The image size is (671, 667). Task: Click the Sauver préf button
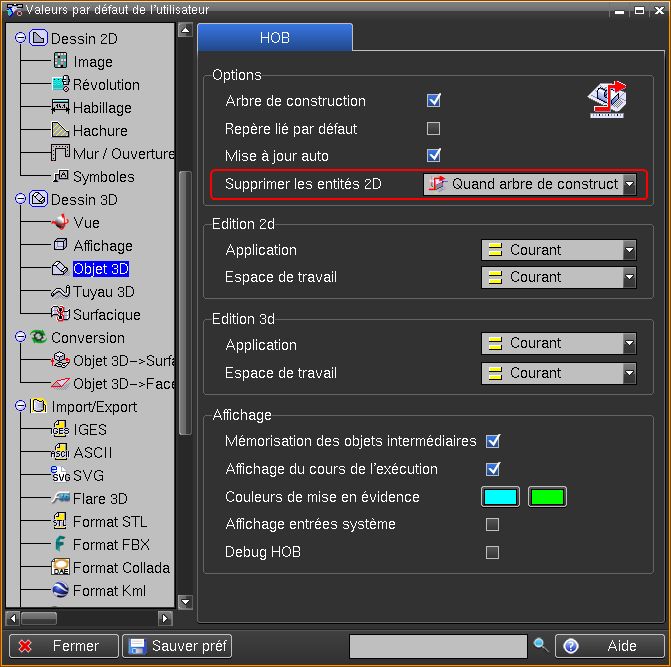[177, 646]
